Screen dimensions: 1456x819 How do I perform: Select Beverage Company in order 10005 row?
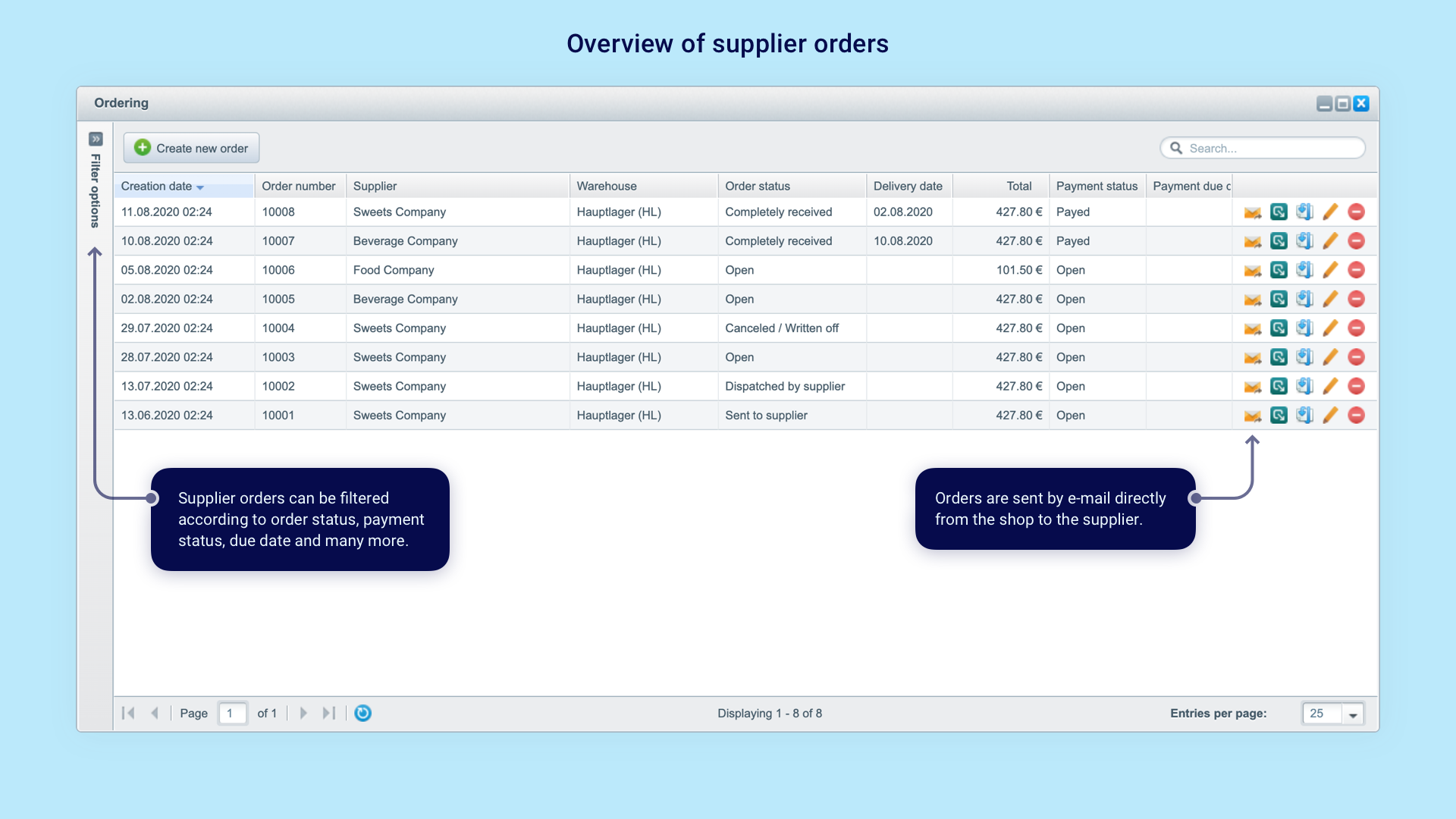click(x=457, y=300)
